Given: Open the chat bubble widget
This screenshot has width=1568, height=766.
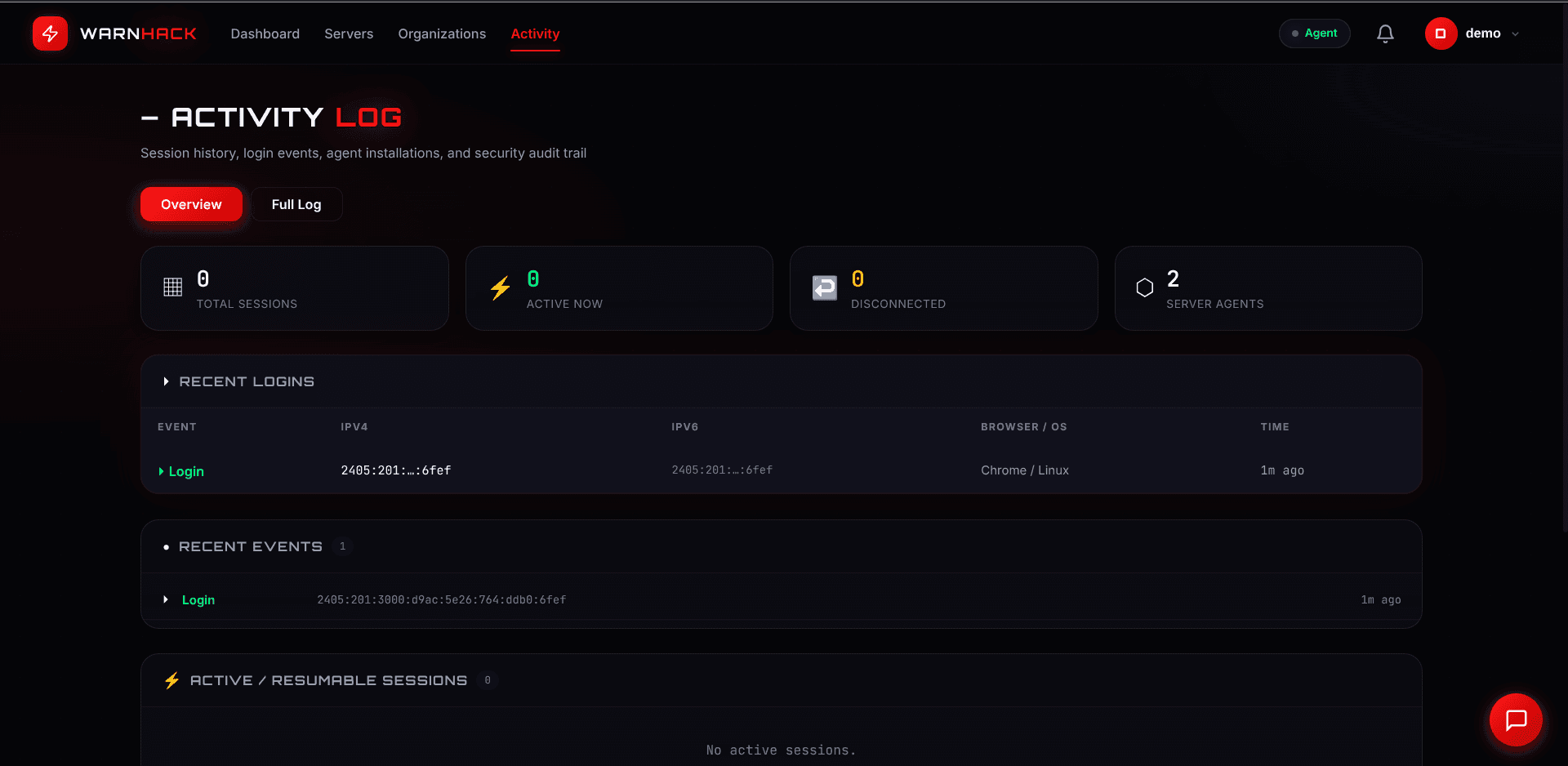Looking at the screenshot, I should pyautogui.click(x=1516, y=719).
